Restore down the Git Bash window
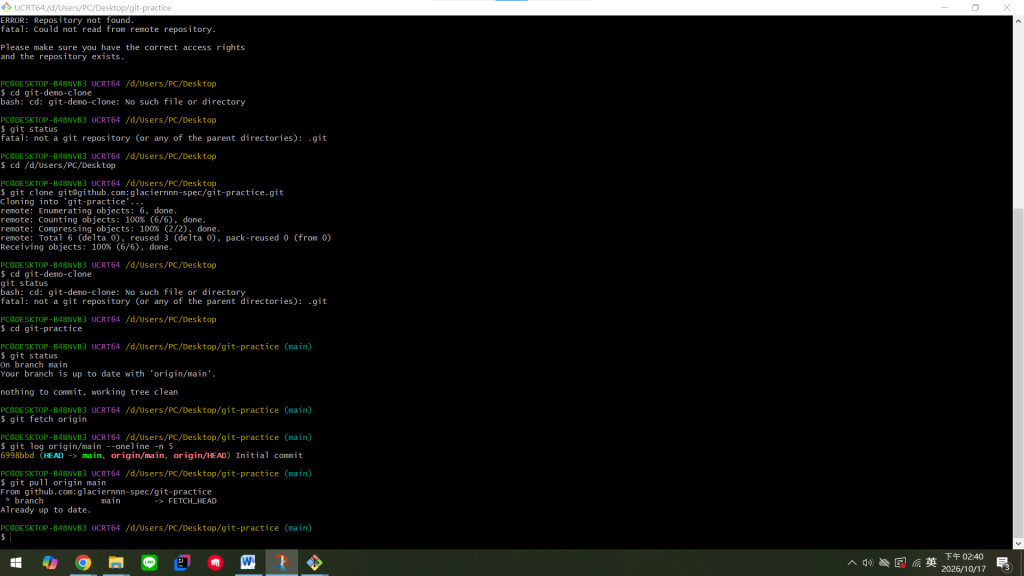Image resolution: width=1024 pixels, height=576 pixels. (x=975, y=8)
